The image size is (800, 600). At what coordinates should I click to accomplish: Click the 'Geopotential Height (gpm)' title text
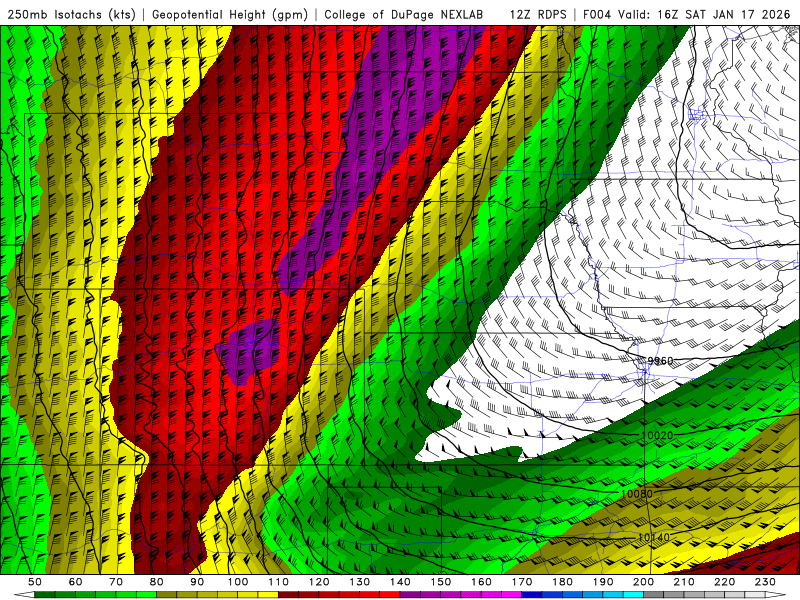click(230, 15)
